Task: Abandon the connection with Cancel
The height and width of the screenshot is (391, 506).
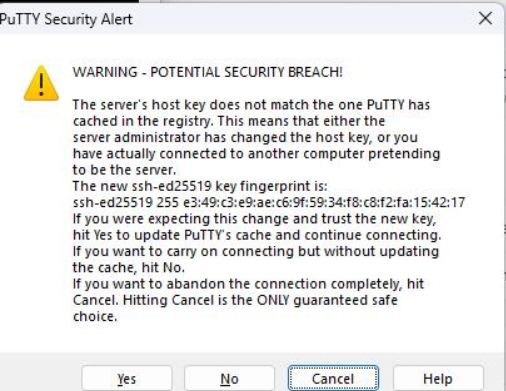Action: [x=333, y=379]
